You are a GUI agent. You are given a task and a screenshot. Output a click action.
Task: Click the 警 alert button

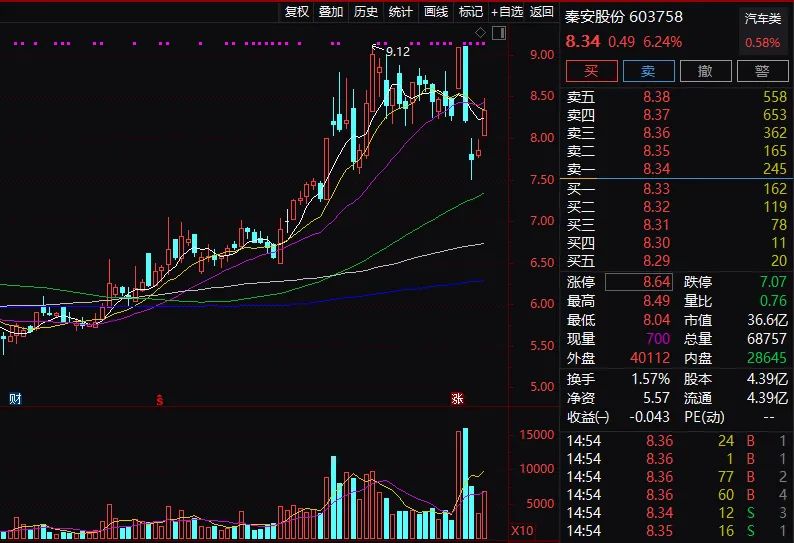pos(763,71)
